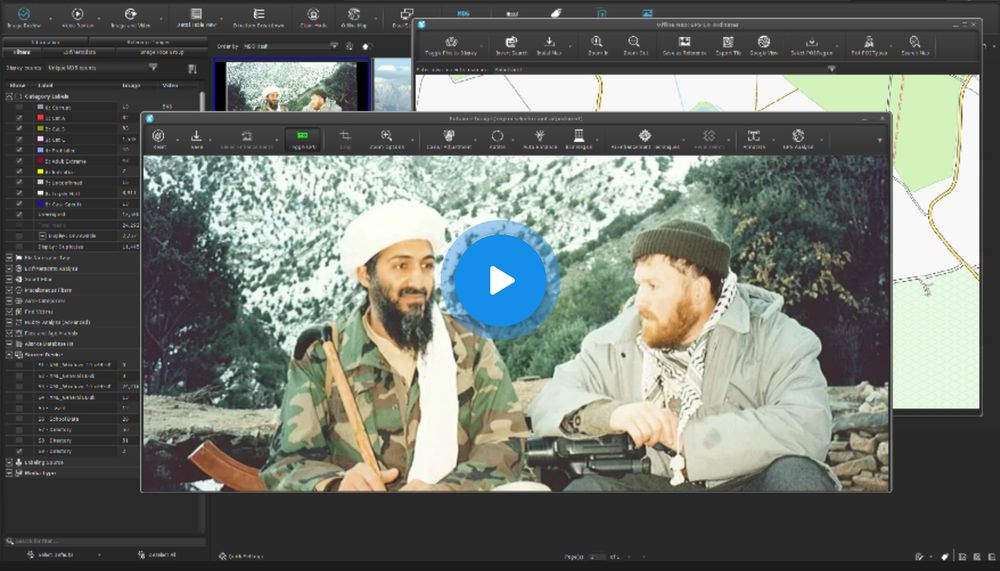
Task: Select the Crop tool in Reference Image window
Action: (345, 139)
